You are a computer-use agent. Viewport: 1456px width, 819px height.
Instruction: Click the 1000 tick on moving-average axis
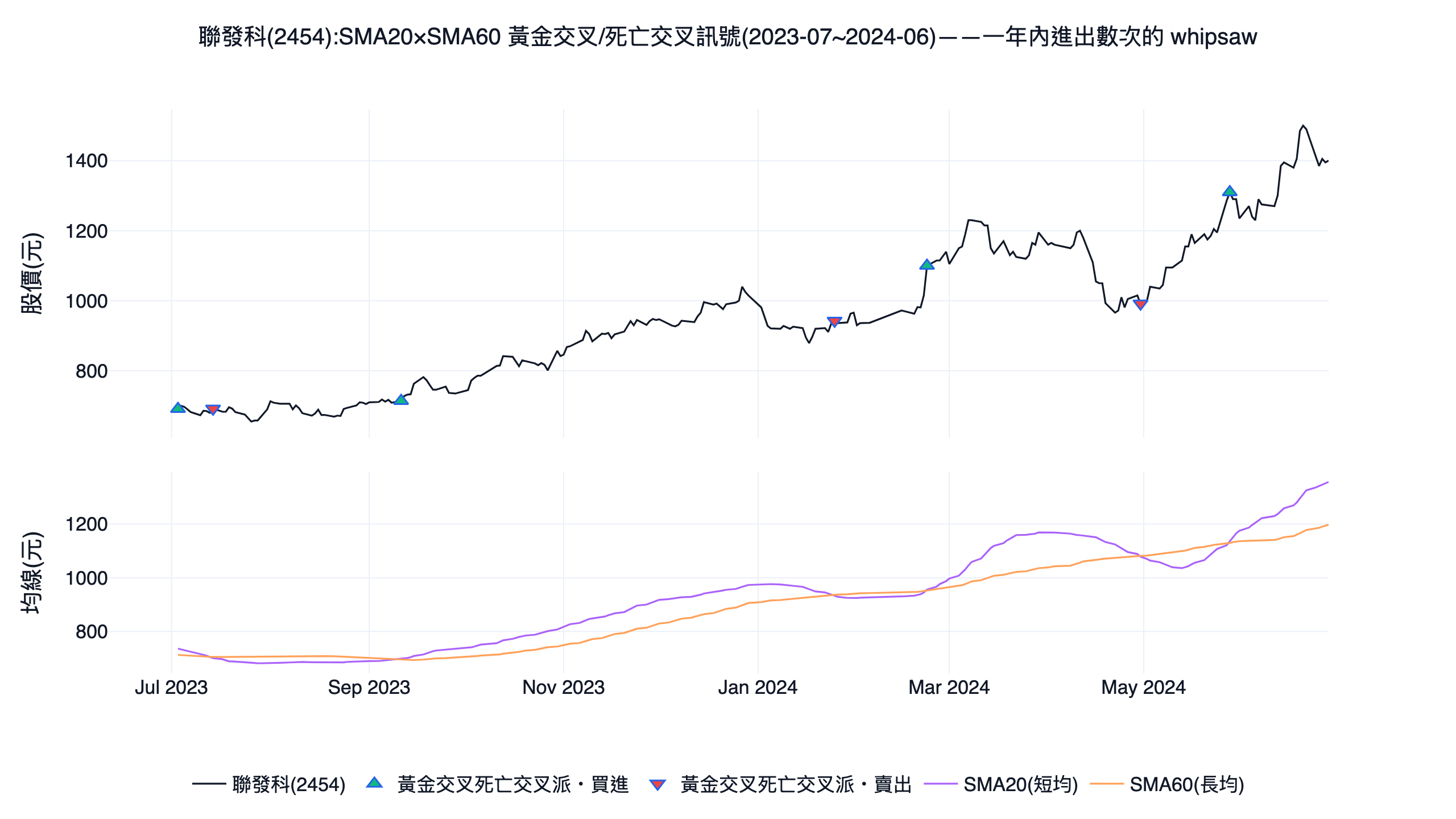point(86,578)
